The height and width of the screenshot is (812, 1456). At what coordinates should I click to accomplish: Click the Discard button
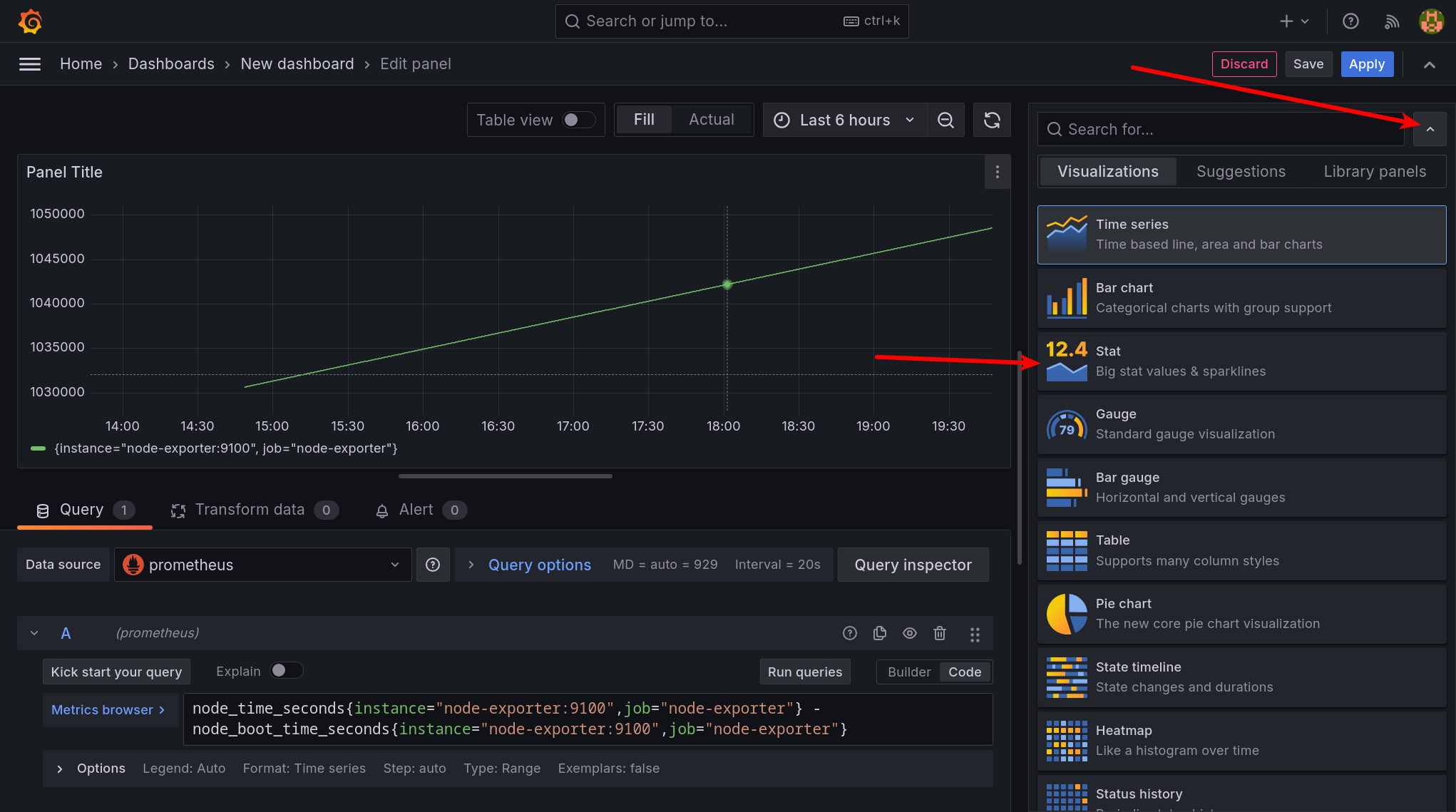click(x=1244, y=64)
